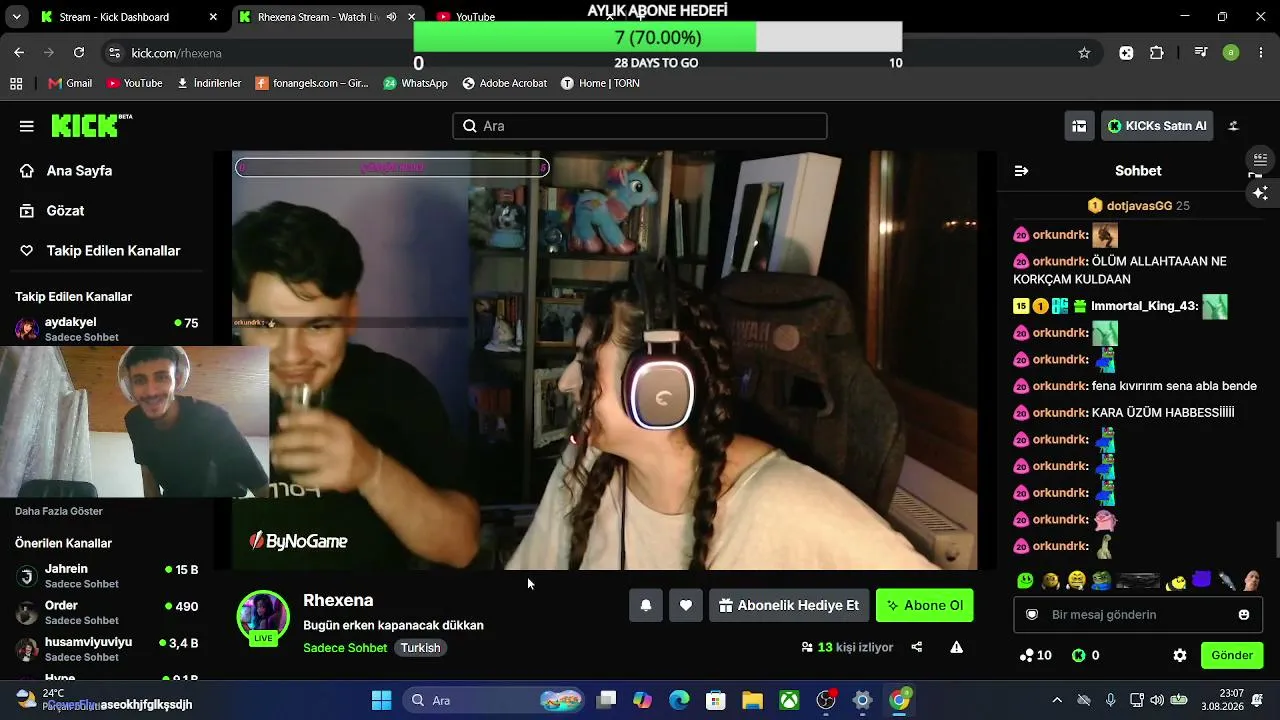1280x720 pixels.
Task: Go back in browser history
Action: click(x=19, y=53)
